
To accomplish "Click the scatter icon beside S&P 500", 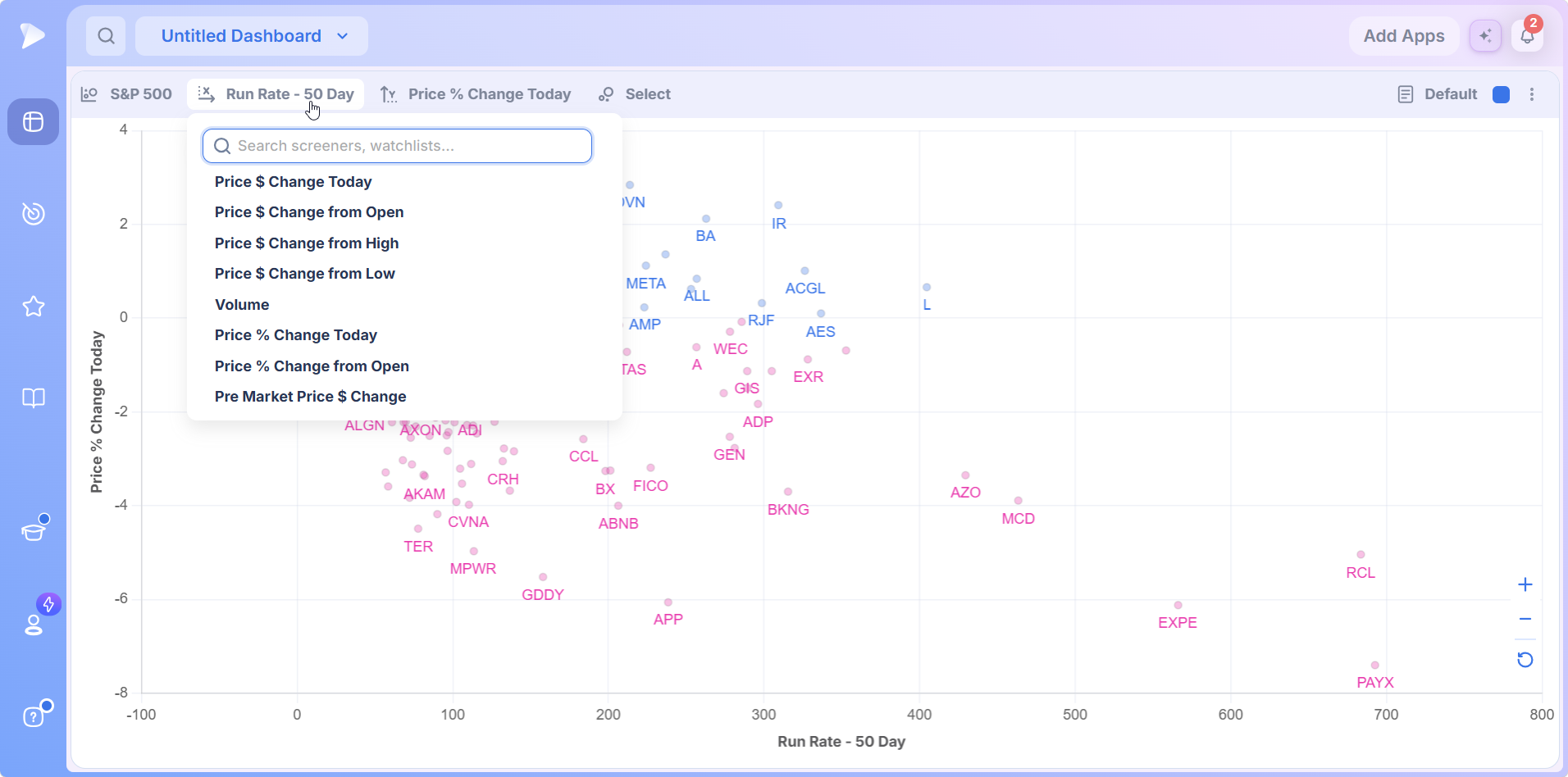I will pyautogui.click(x=89, y=94).
